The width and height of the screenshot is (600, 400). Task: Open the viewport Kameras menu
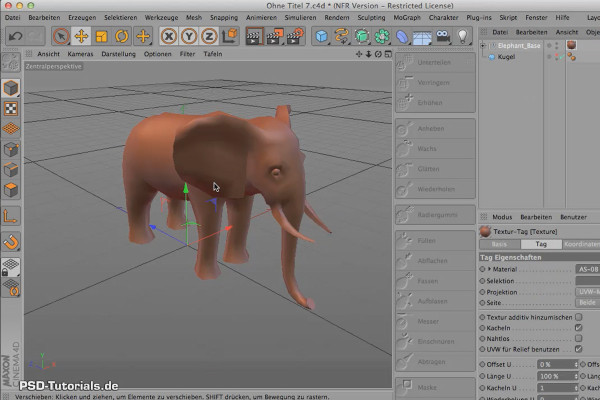click(80, 54)
